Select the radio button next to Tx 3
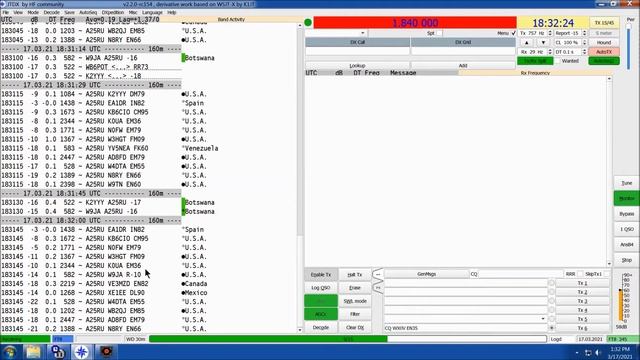 pyautogui.click(x=551, y=301)
